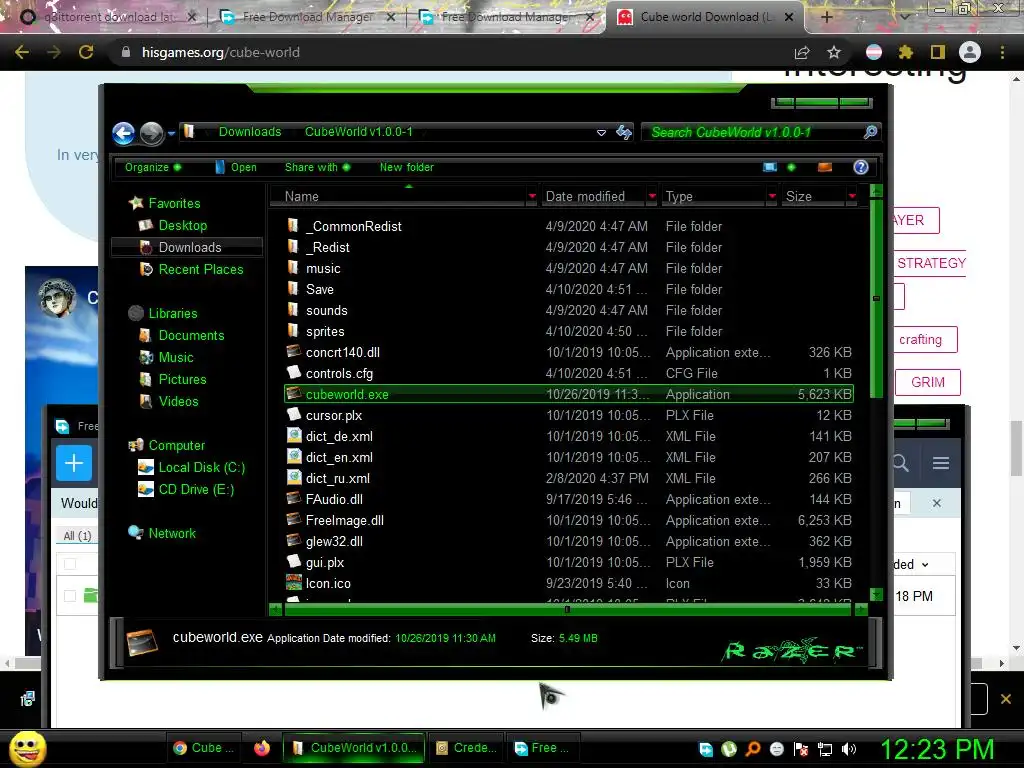1024x768 pixels.
Task: Click the volume speaker tray icon
Action: coord(849,749)
